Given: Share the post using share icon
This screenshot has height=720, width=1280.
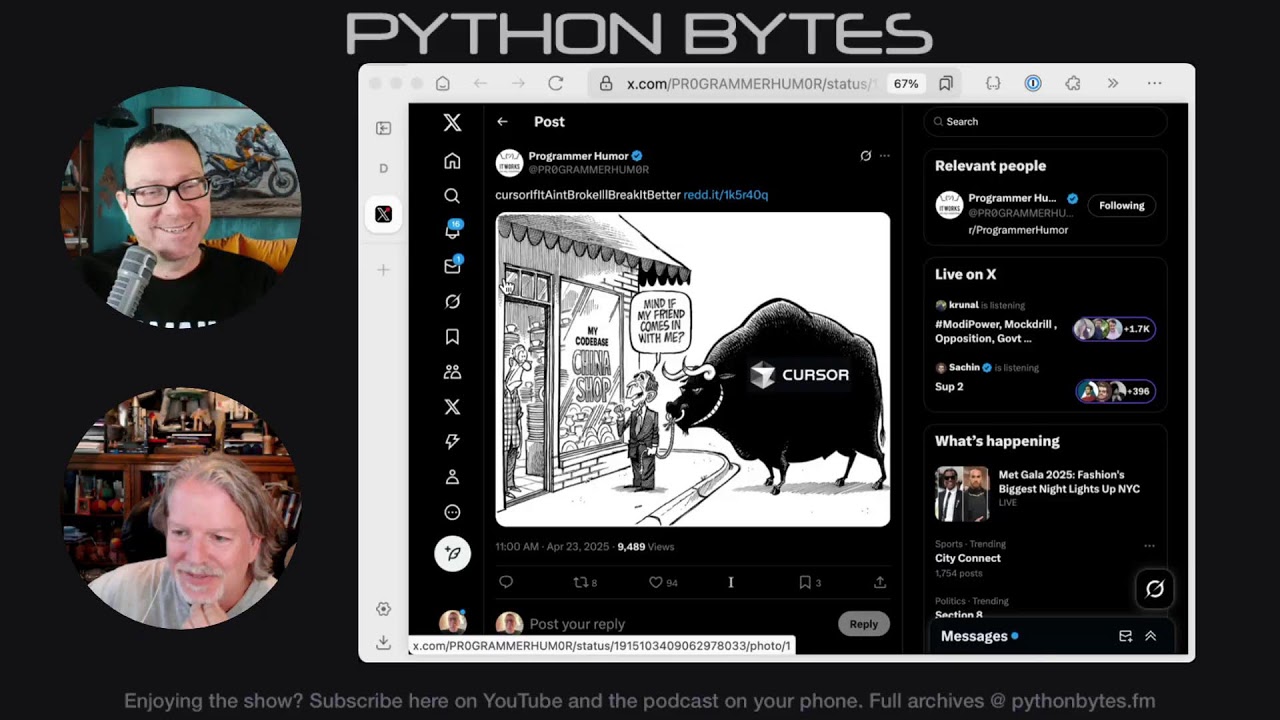Looking at the screenshot, I should 880,582.
